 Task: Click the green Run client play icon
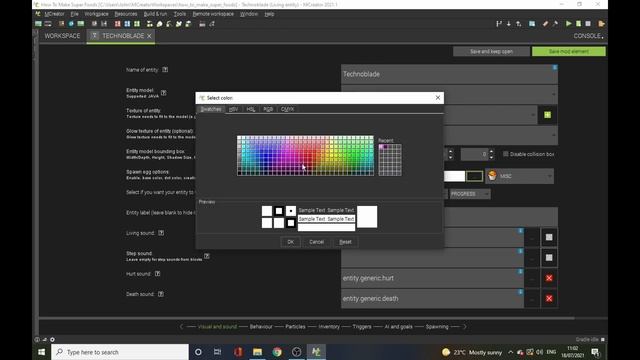pos(569,24)
